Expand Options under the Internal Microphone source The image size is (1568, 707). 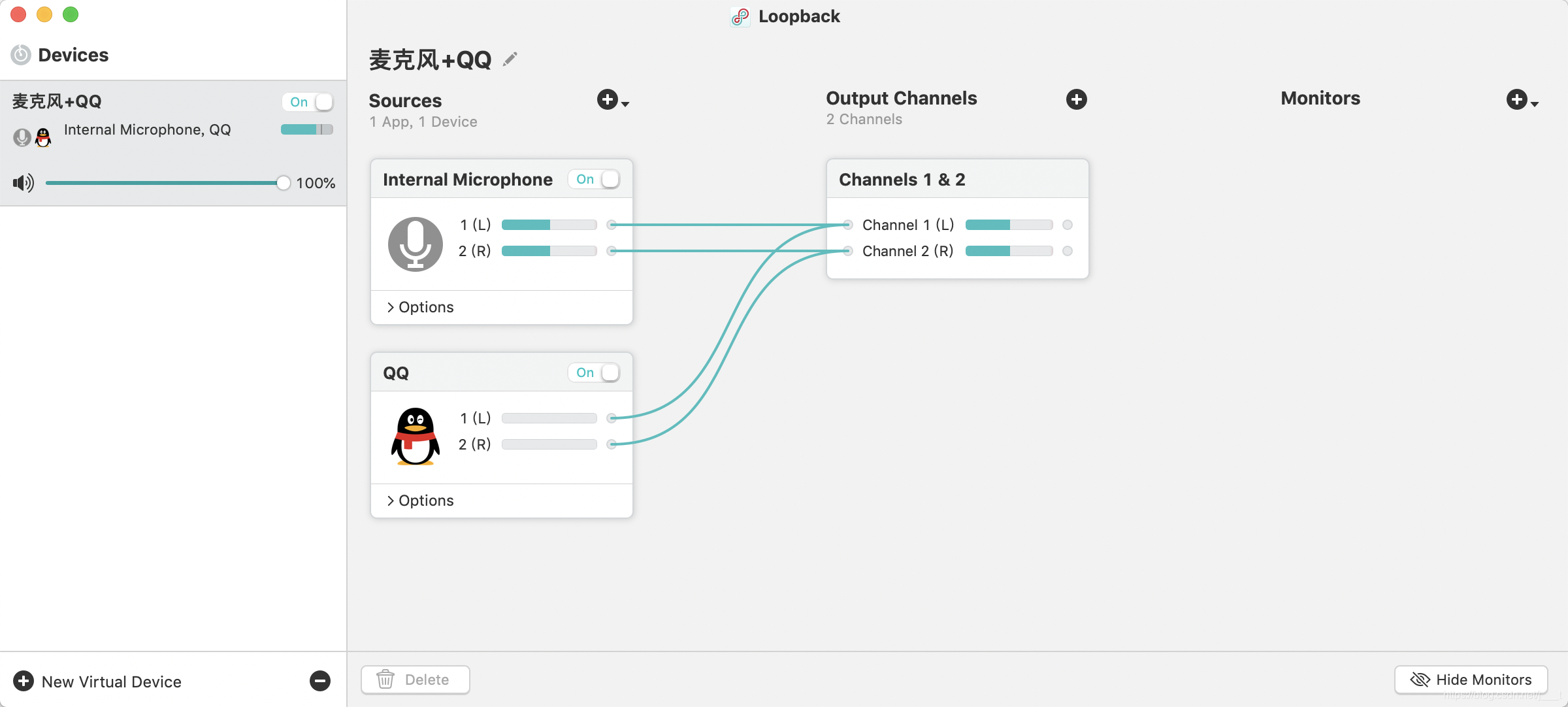419,307
